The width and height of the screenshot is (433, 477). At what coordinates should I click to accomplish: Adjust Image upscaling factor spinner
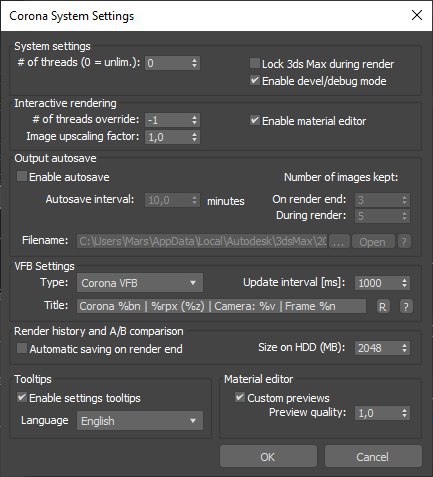pyautogui.click(x=195, y=137)
